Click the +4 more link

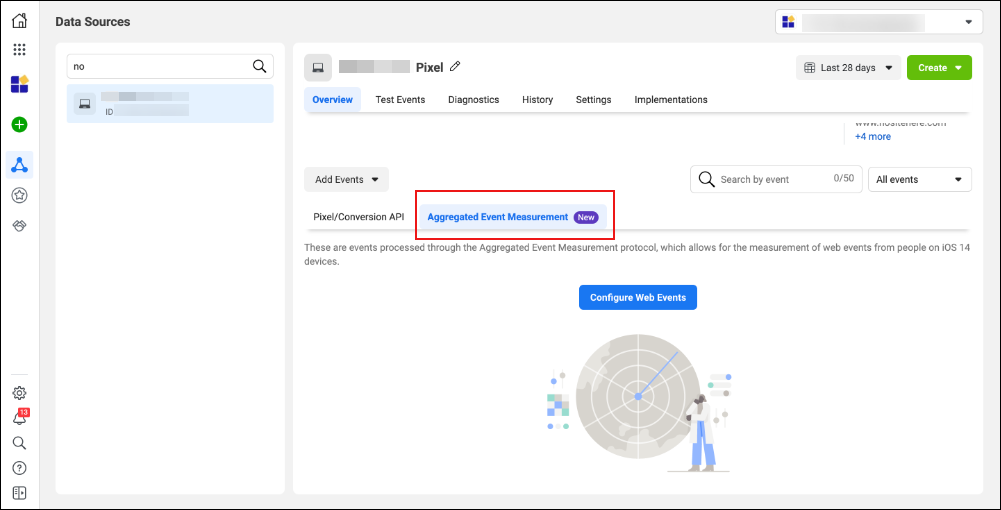(x=873, y=137)
